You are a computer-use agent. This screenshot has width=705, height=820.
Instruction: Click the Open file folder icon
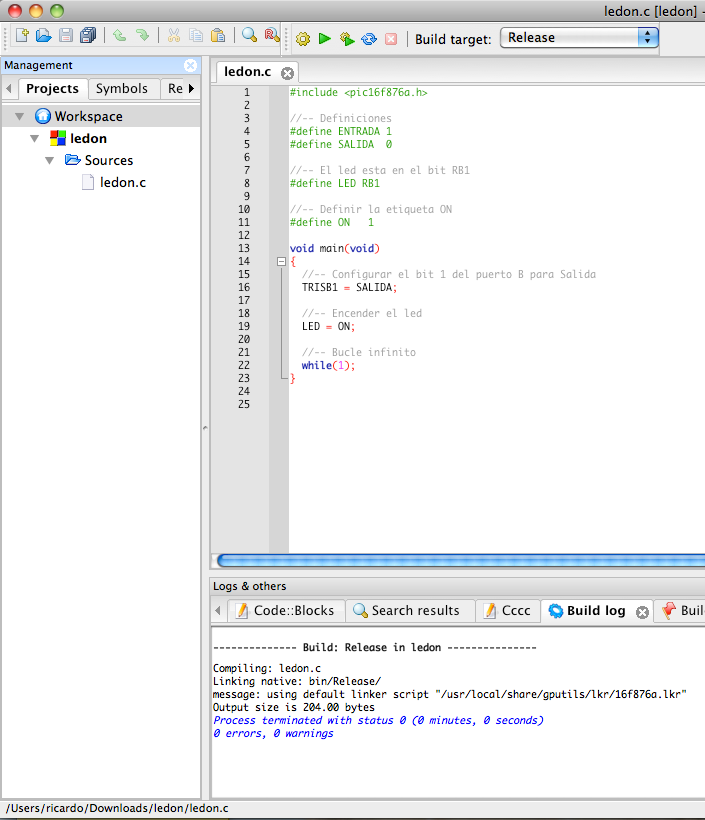[x=43, y=37]
